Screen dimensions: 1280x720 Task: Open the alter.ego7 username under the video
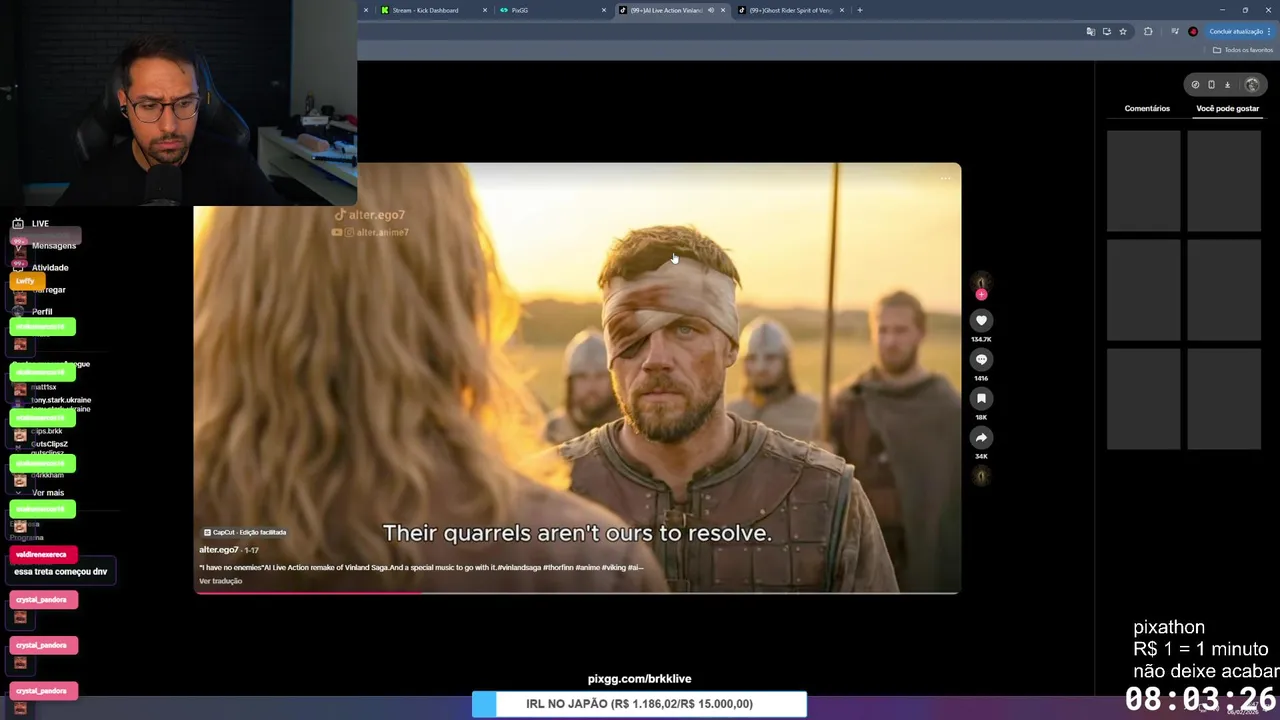(218, 550)
